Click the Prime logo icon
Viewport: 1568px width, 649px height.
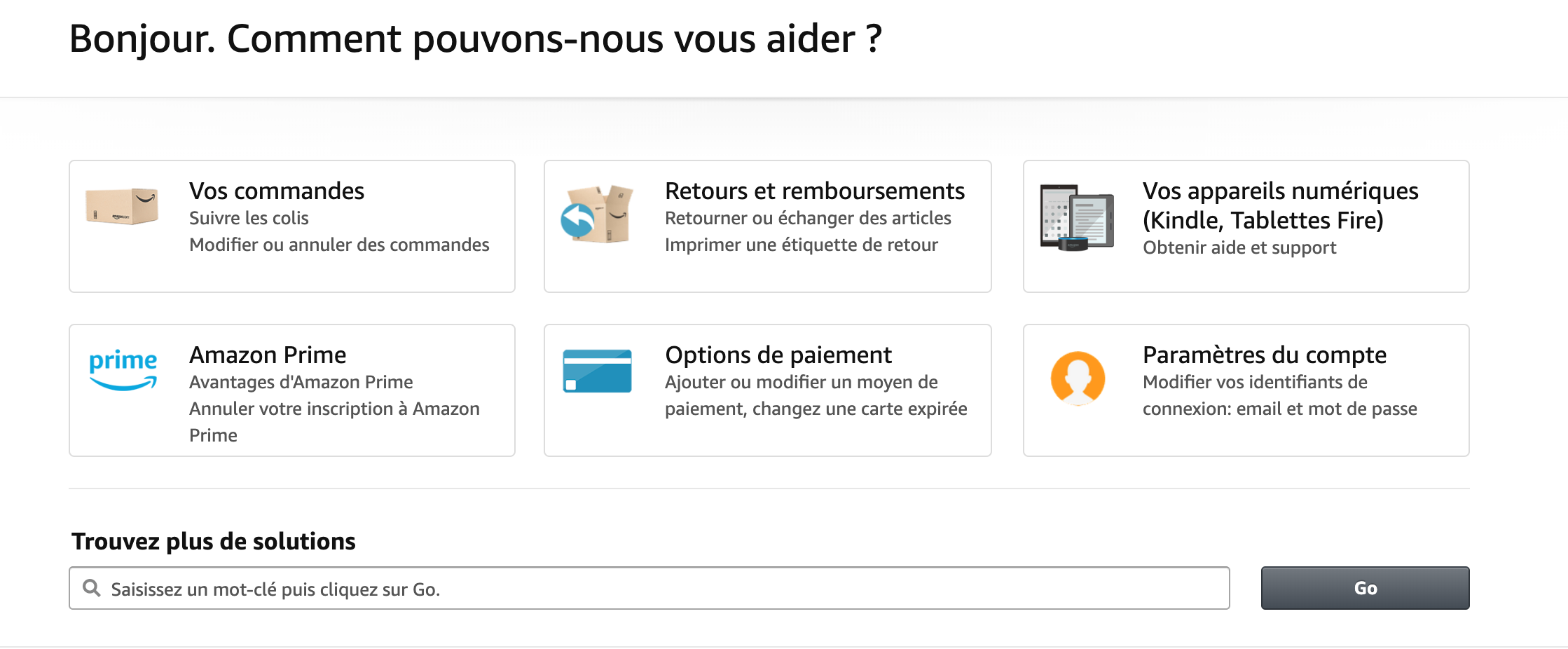[x=123, y=370]
